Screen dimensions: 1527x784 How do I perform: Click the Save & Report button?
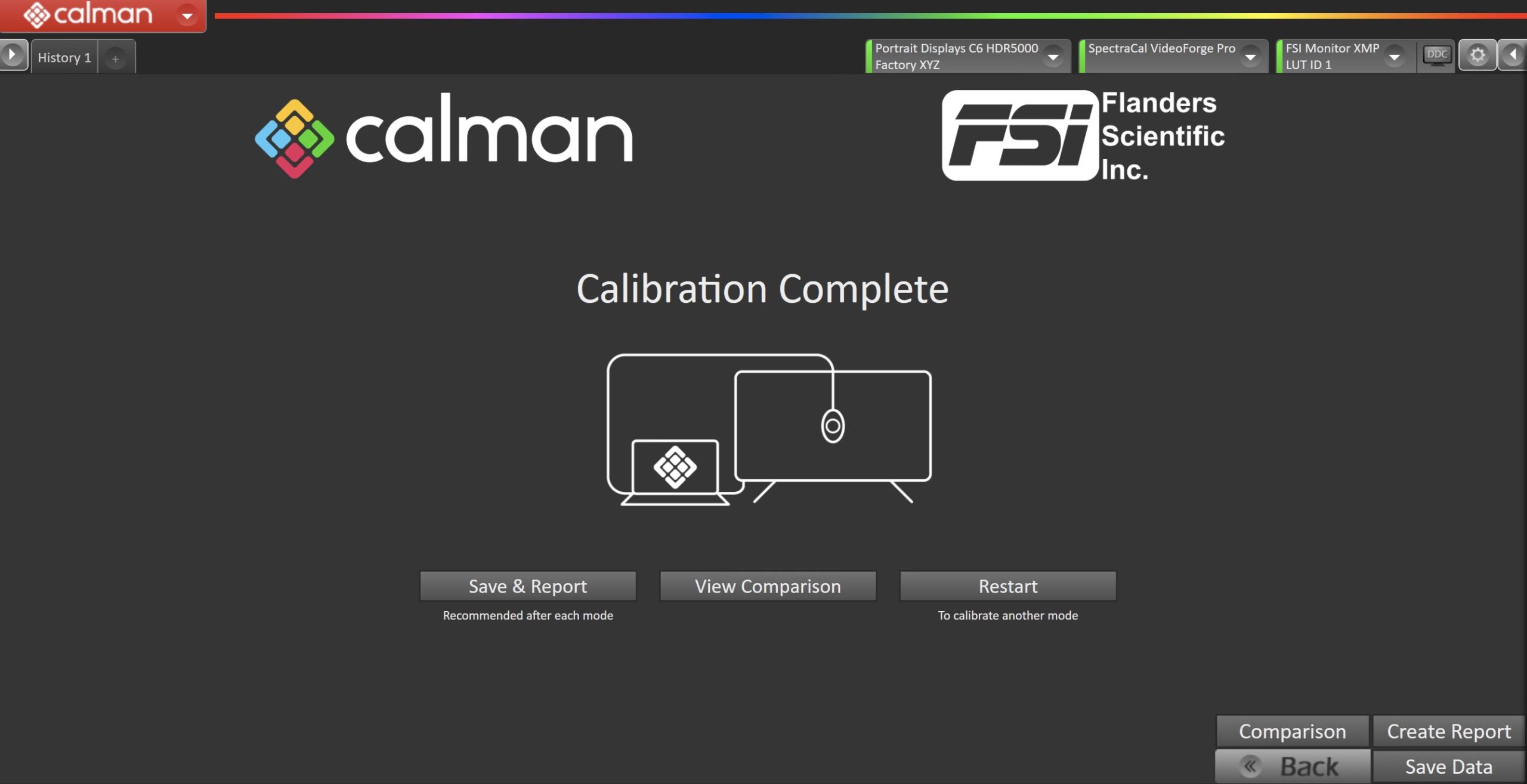coord(528,586)
